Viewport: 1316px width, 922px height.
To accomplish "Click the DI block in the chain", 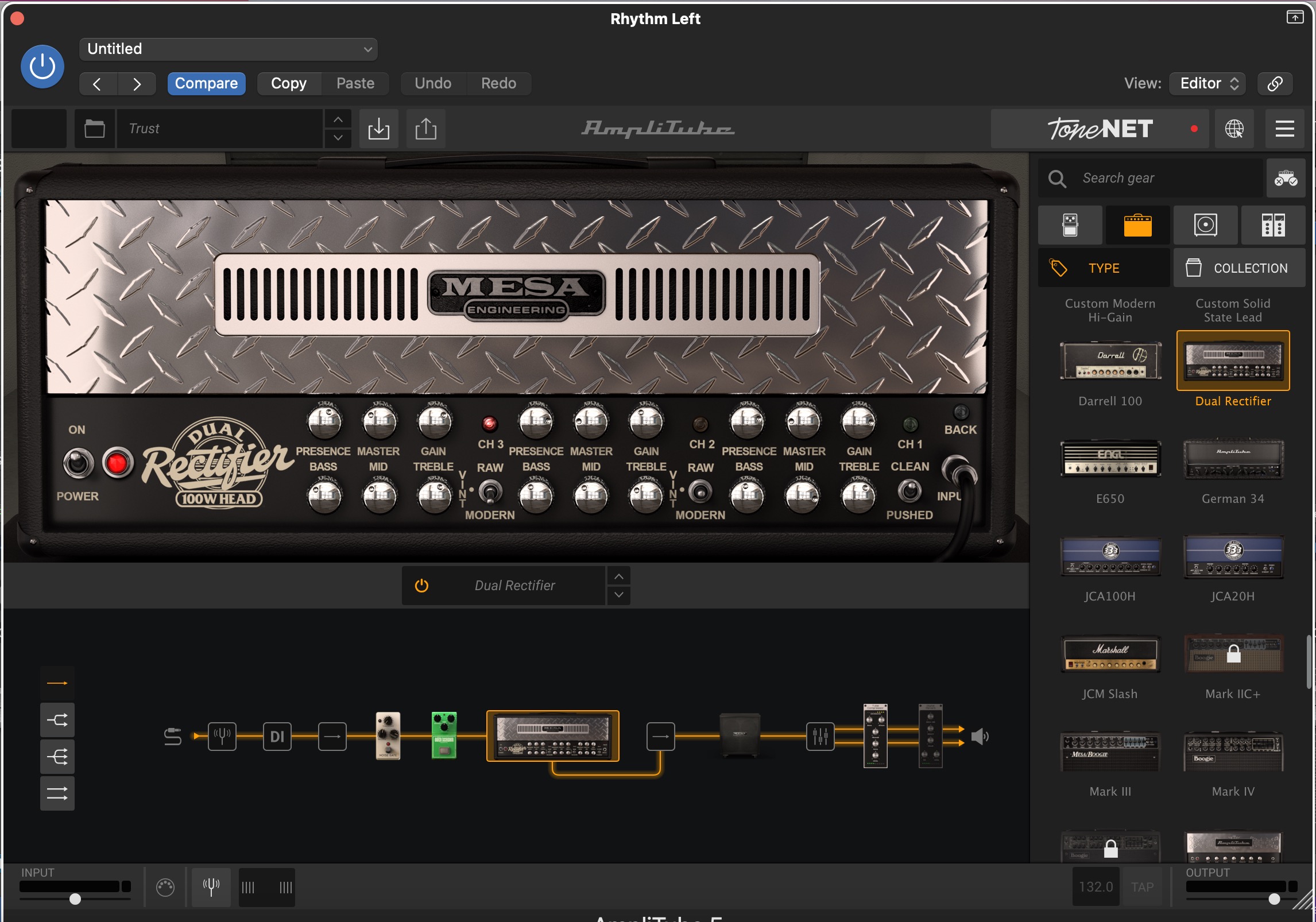I will (x=277, y=736).
